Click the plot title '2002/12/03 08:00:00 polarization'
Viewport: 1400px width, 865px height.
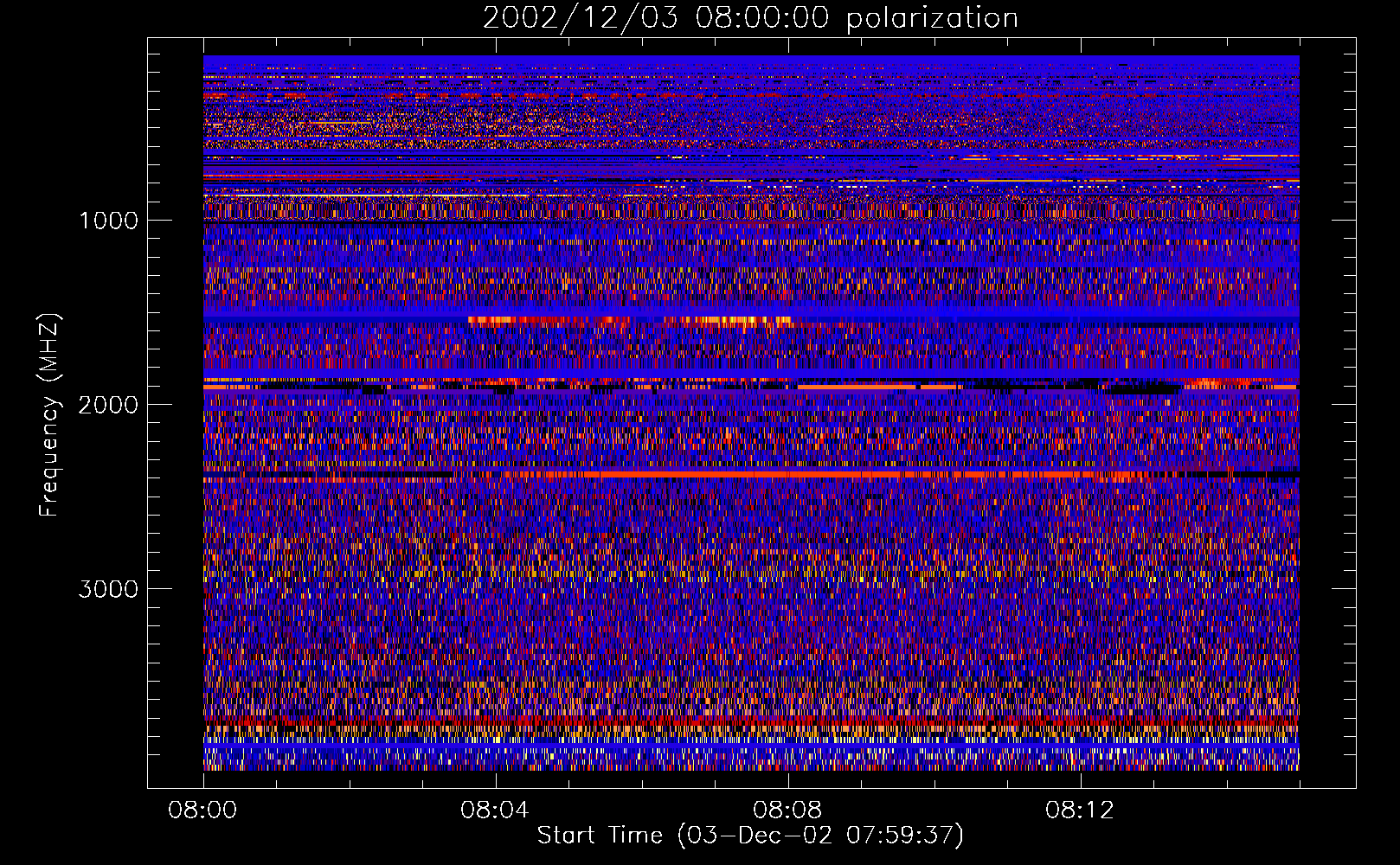coord(750,18)
